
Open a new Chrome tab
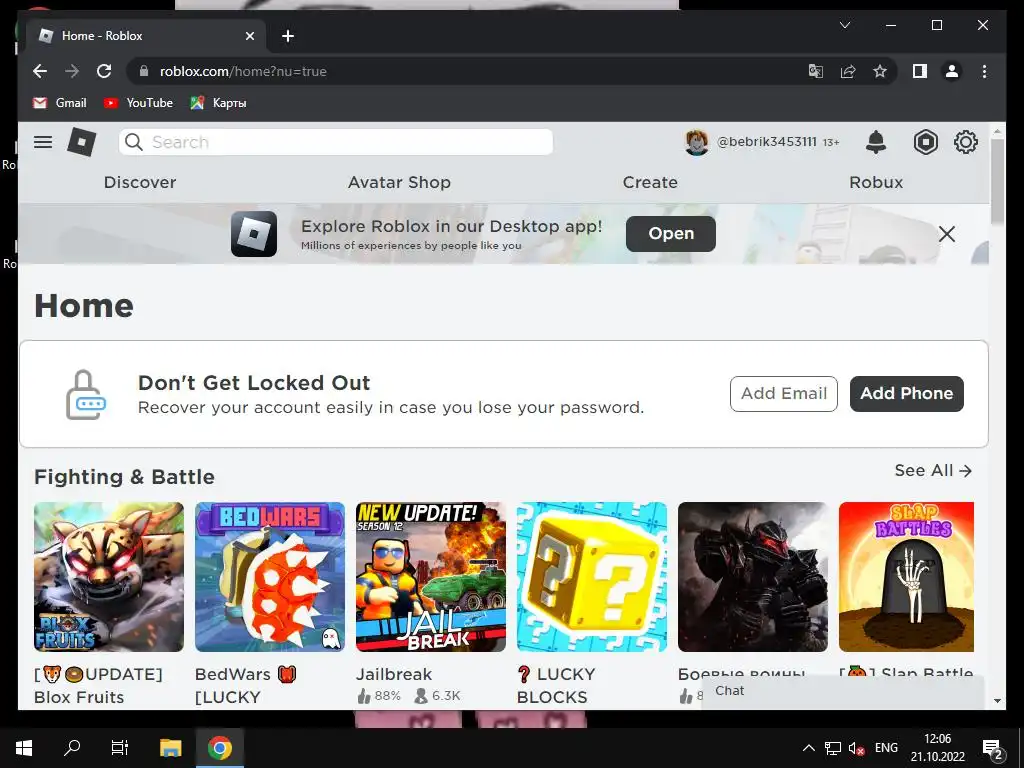pos(288,36)
